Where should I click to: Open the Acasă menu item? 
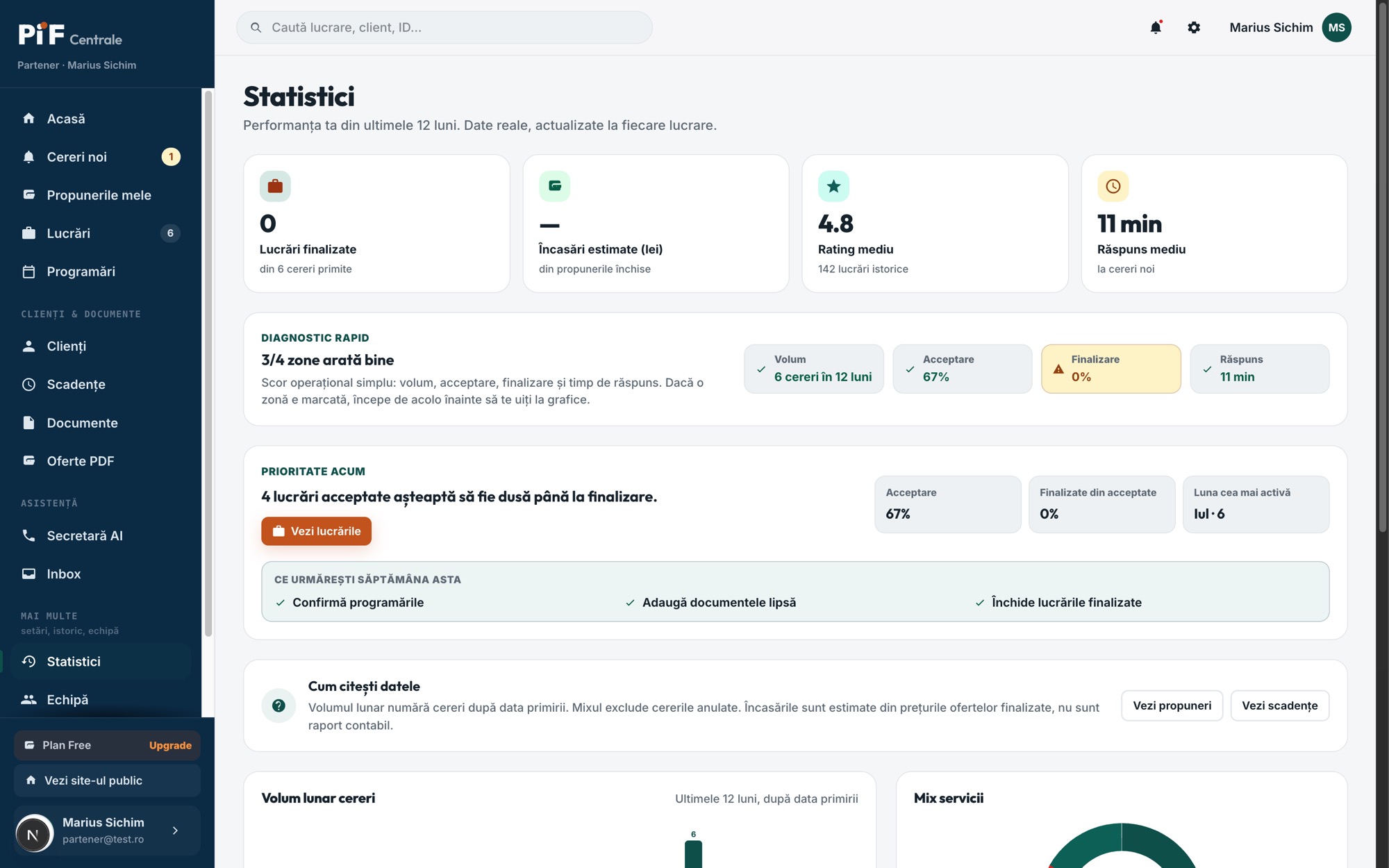point(101,118)
